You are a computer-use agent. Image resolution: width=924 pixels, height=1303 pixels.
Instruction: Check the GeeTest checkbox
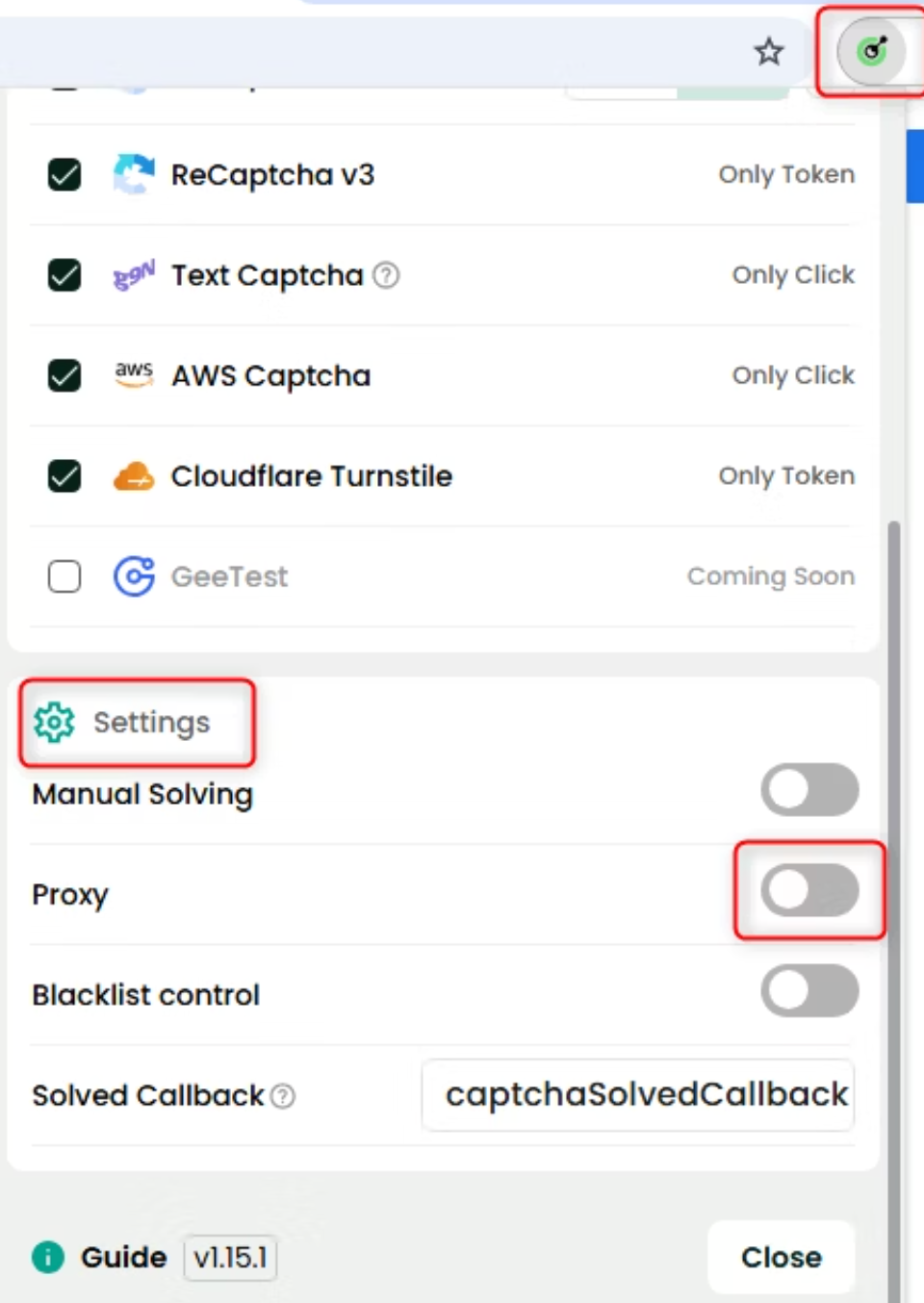point(64,576)
